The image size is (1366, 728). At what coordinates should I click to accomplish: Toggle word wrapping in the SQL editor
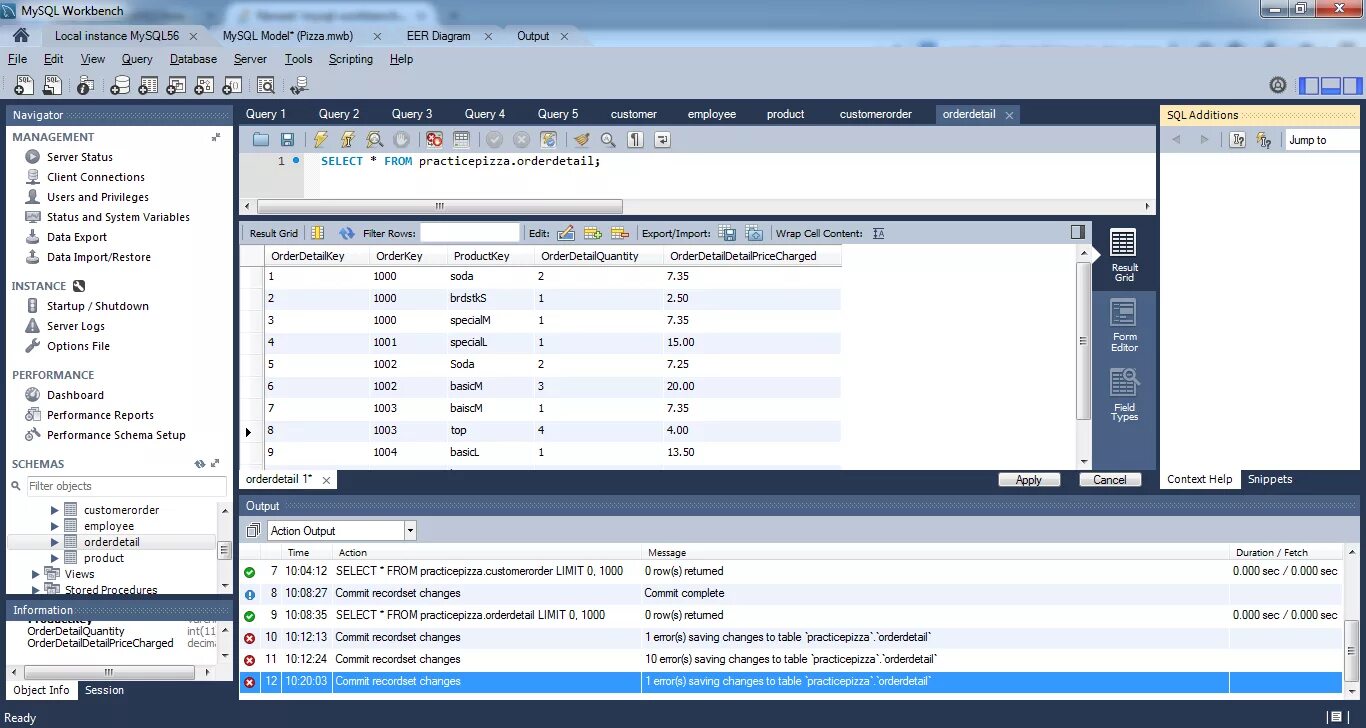(x=662, y=140)
